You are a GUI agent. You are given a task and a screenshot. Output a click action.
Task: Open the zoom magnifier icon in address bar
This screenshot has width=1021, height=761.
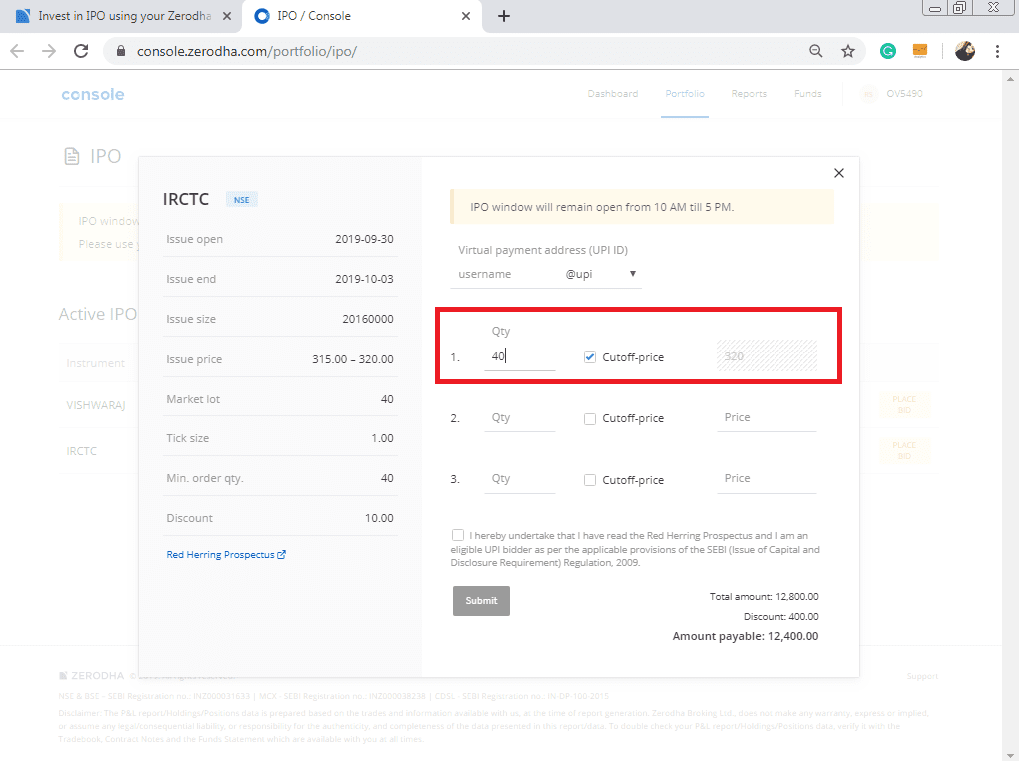[x=815, y=51]
